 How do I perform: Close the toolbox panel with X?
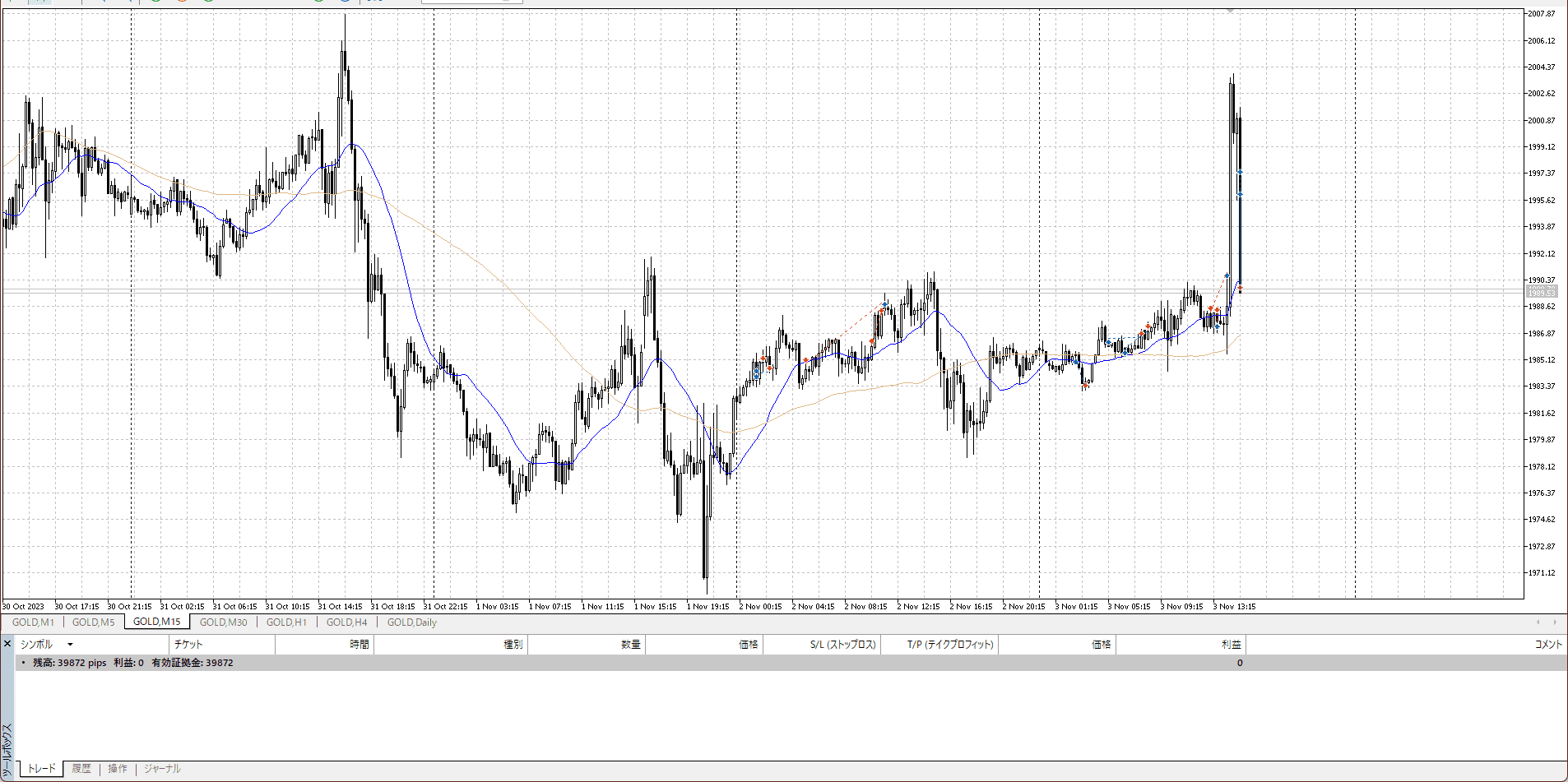(7, 644)
